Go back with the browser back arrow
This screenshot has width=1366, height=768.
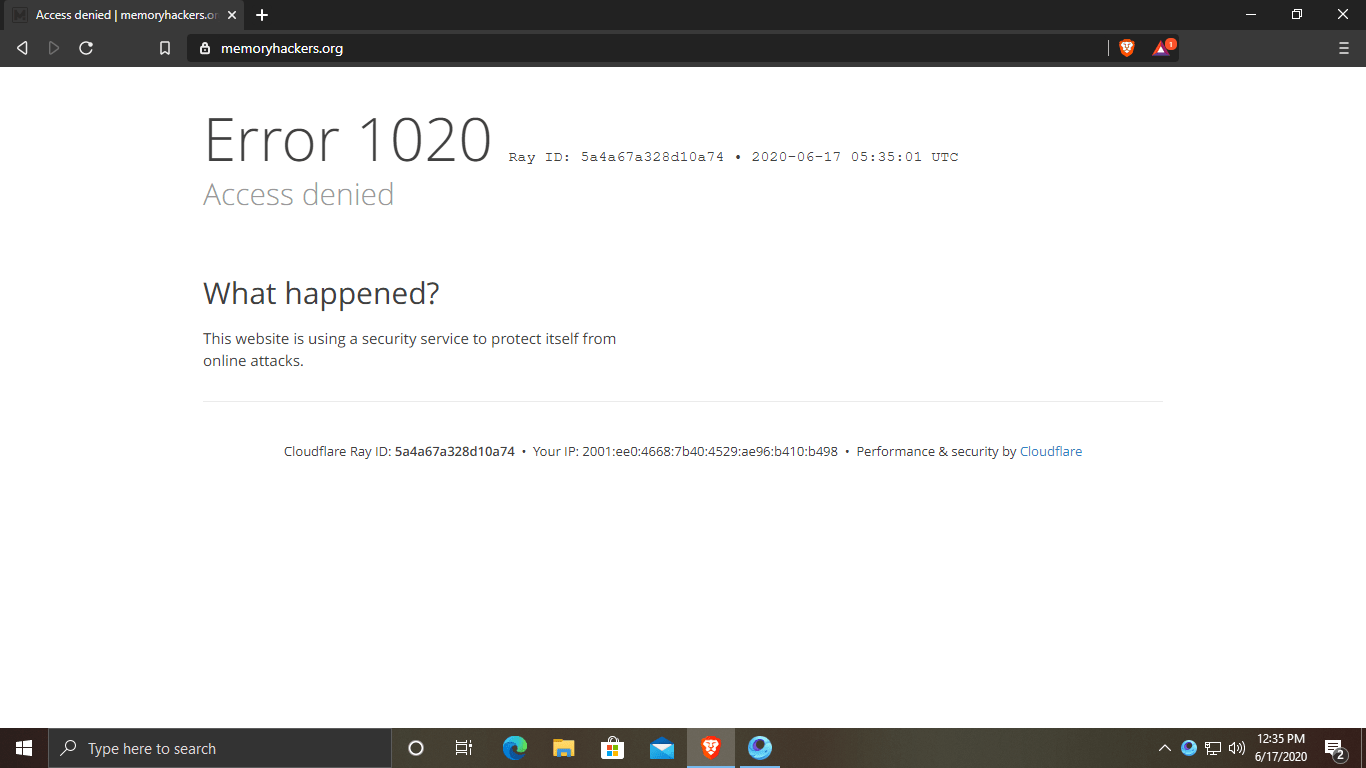[22, 48]
